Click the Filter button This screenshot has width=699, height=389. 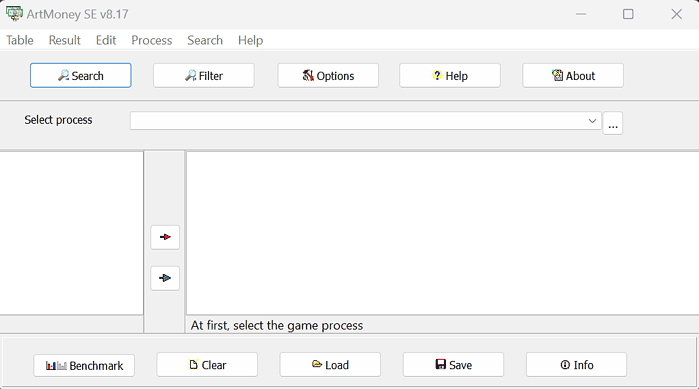click(x=204, y=75)
